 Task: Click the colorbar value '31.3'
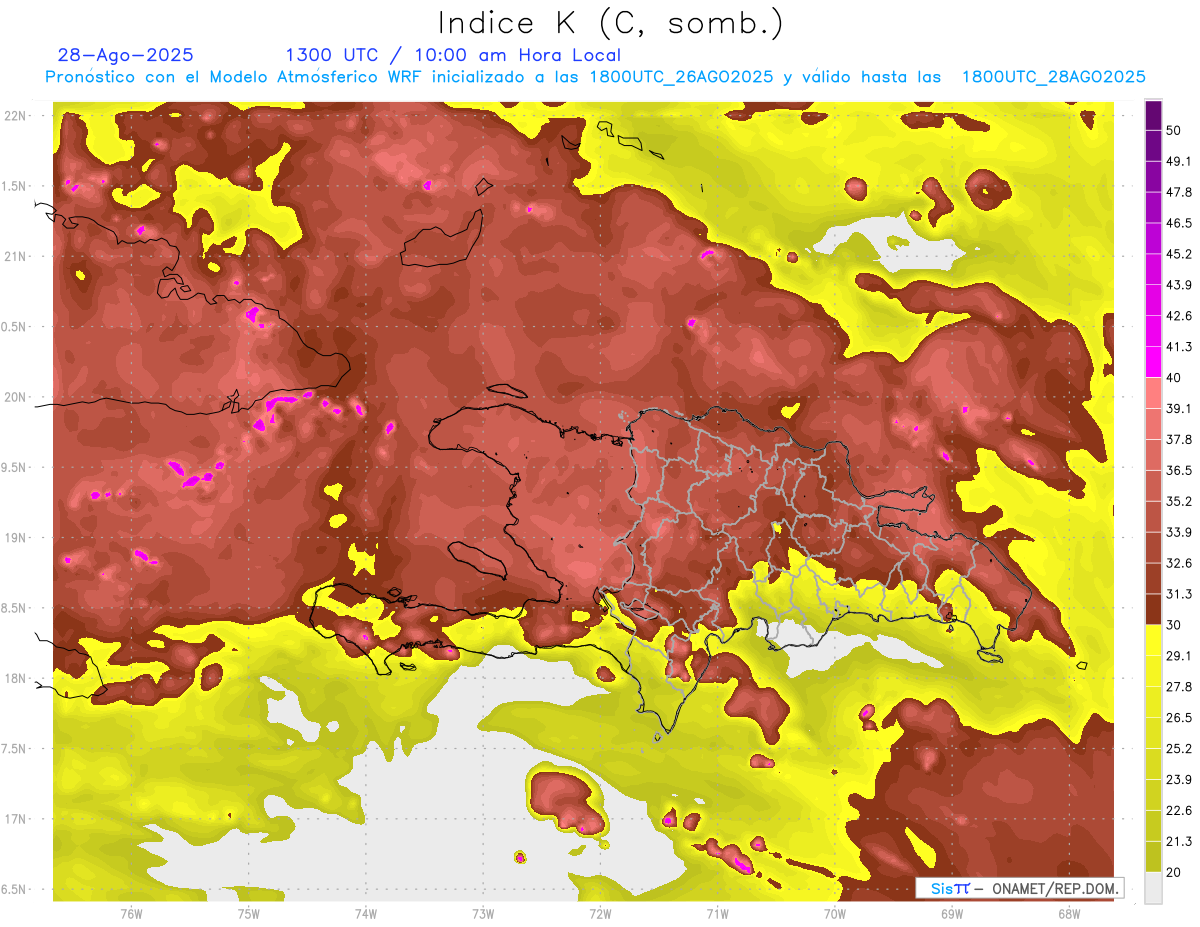pos(1179,594)
